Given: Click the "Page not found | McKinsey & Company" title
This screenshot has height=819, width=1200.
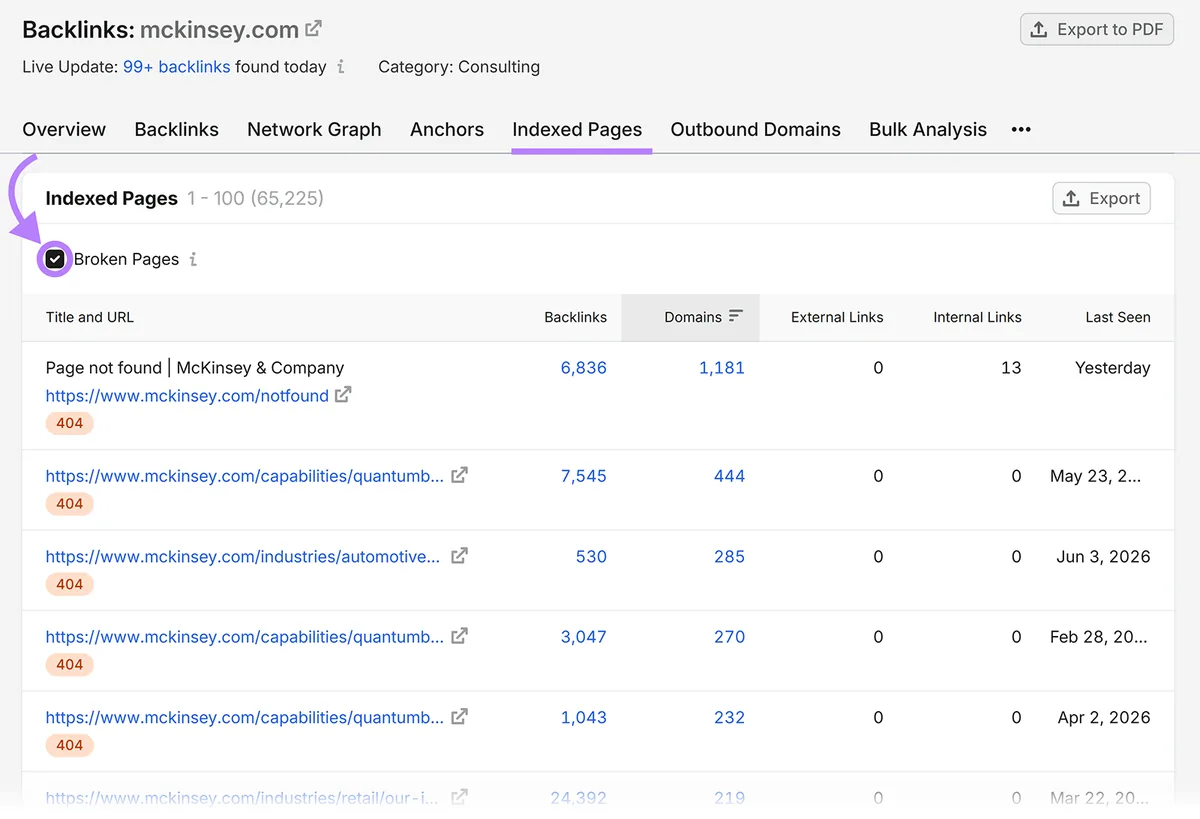Looking at the screenshot, I should (x=195, y=367).
